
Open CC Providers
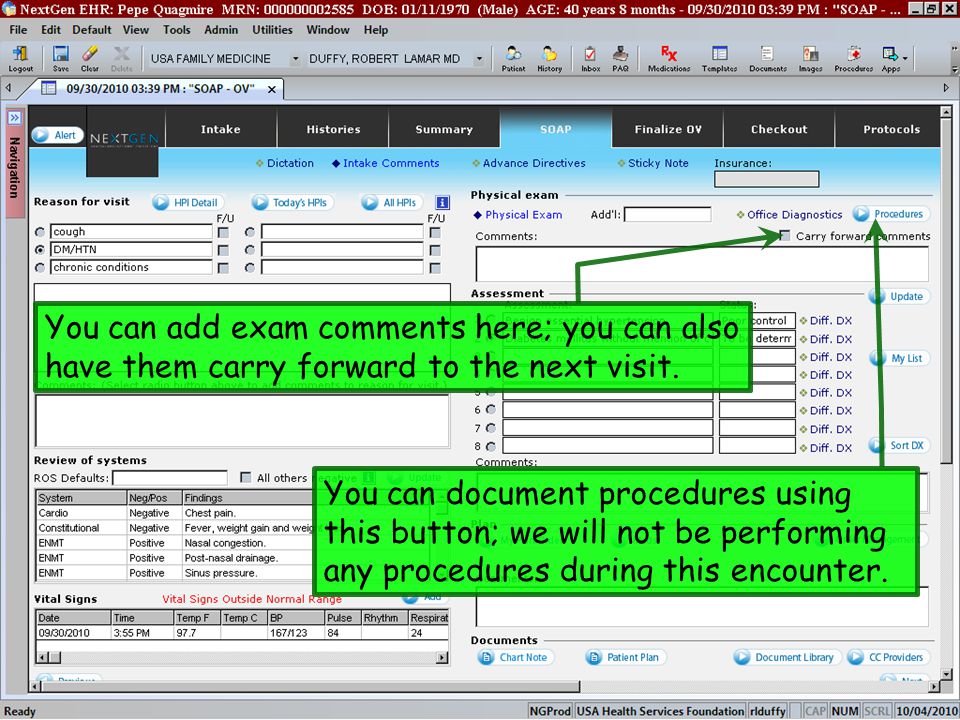point(888,657)
